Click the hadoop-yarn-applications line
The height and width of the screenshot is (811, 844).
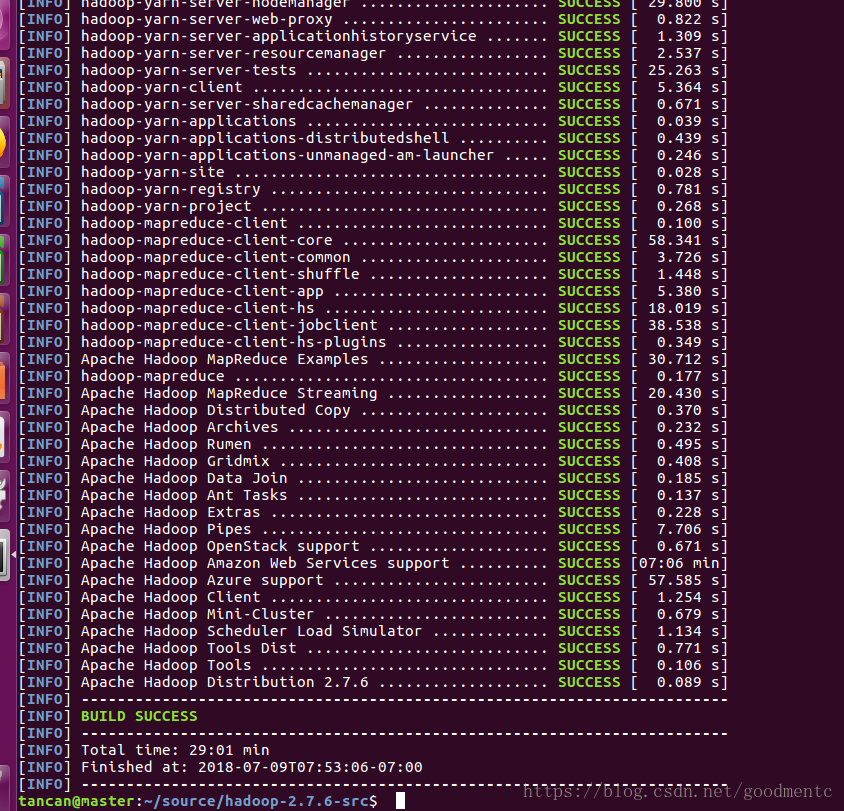coord(372,122)
